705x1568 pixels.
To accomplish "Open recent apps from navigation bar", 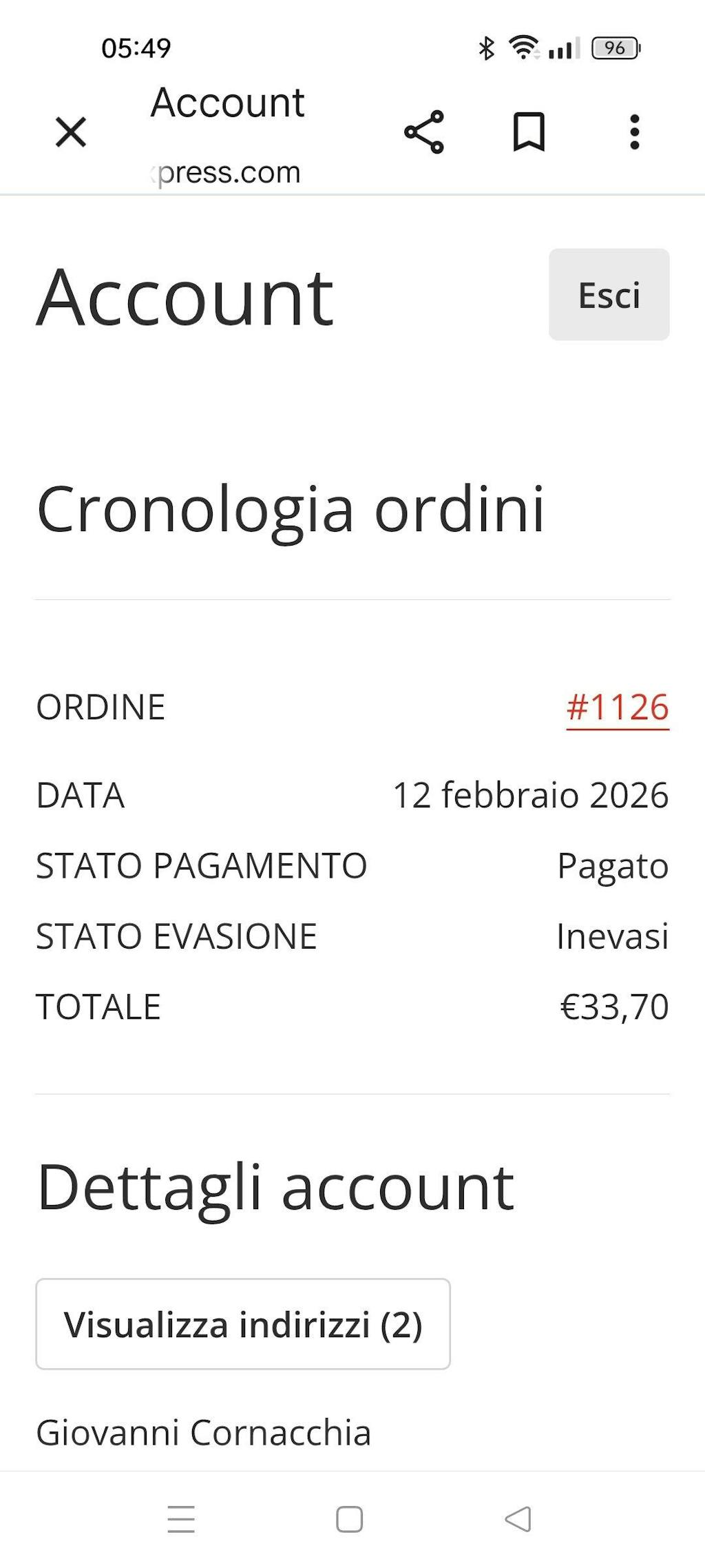I will tap(181, 1519).
